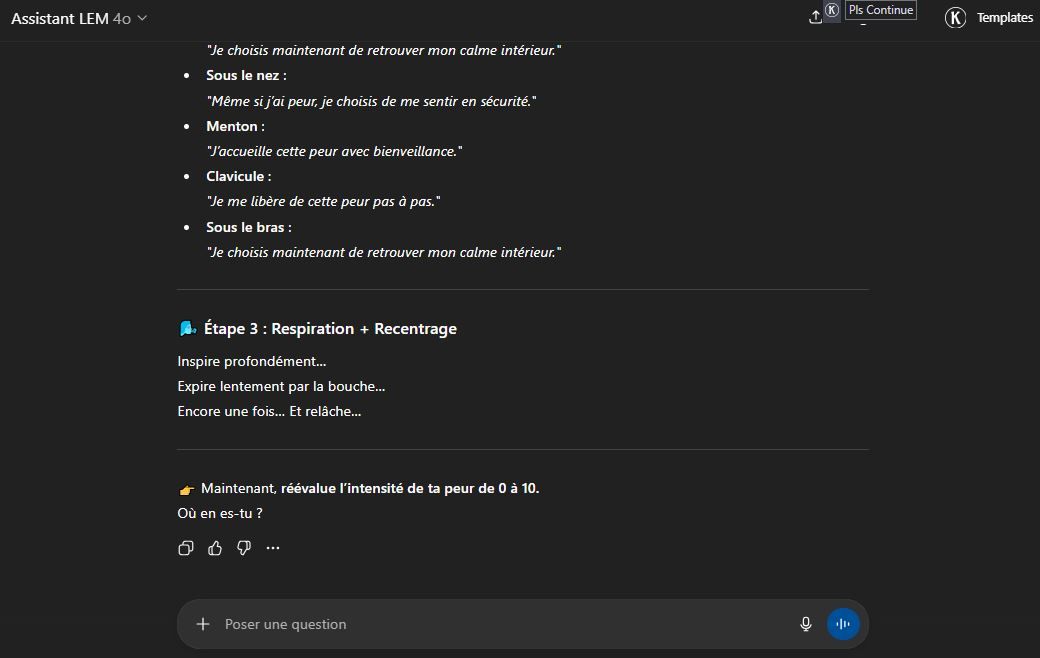Click the quote J'accueille cette peur avec bienveillance
Image resolution: width=1040 pixels, height=658 pixels.
pos(334,151)
